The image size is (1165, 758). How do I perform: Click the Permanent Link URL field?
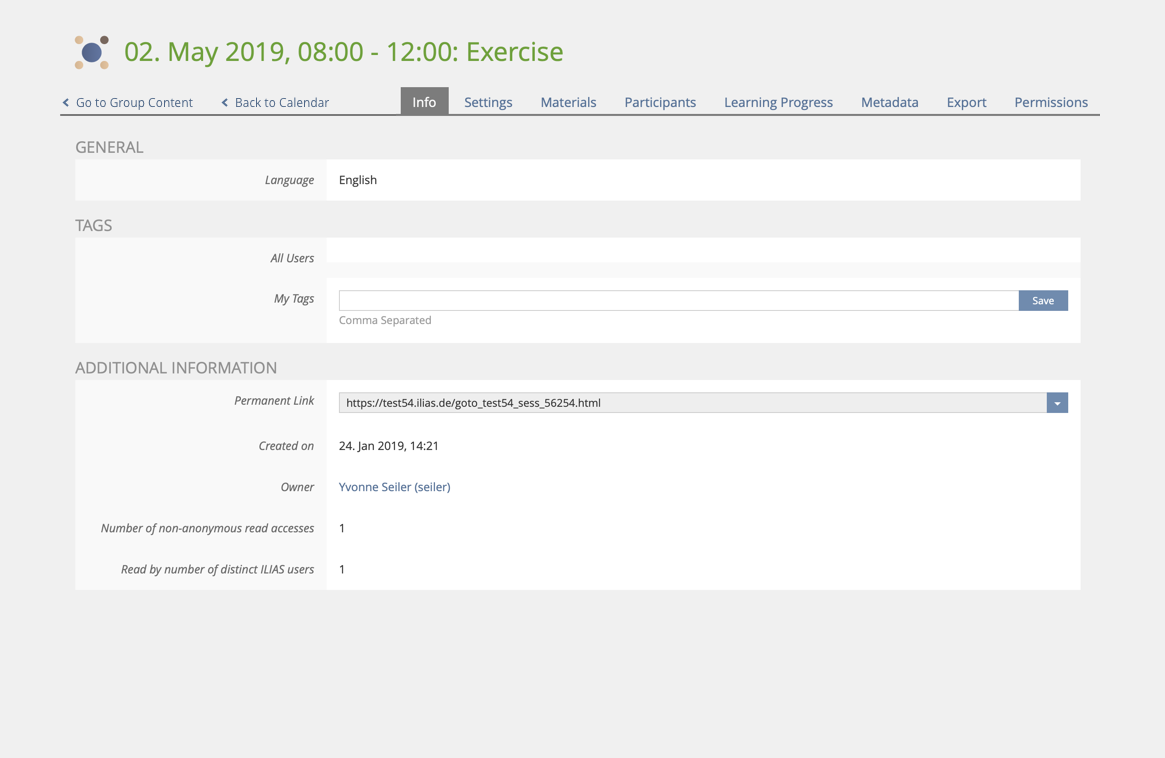pyautogui.click(x=692, y=403)
